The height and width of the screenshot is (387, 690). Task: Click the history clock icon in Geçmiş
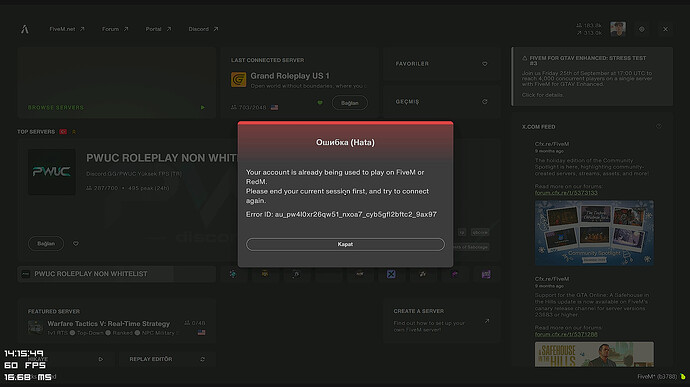pos(484,102)
